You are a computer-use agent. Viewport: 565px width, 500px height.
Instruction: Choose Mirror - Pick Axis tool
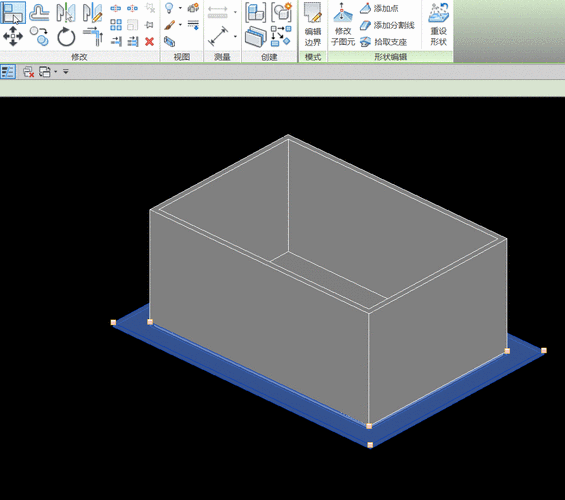click(x=66, y=12)
